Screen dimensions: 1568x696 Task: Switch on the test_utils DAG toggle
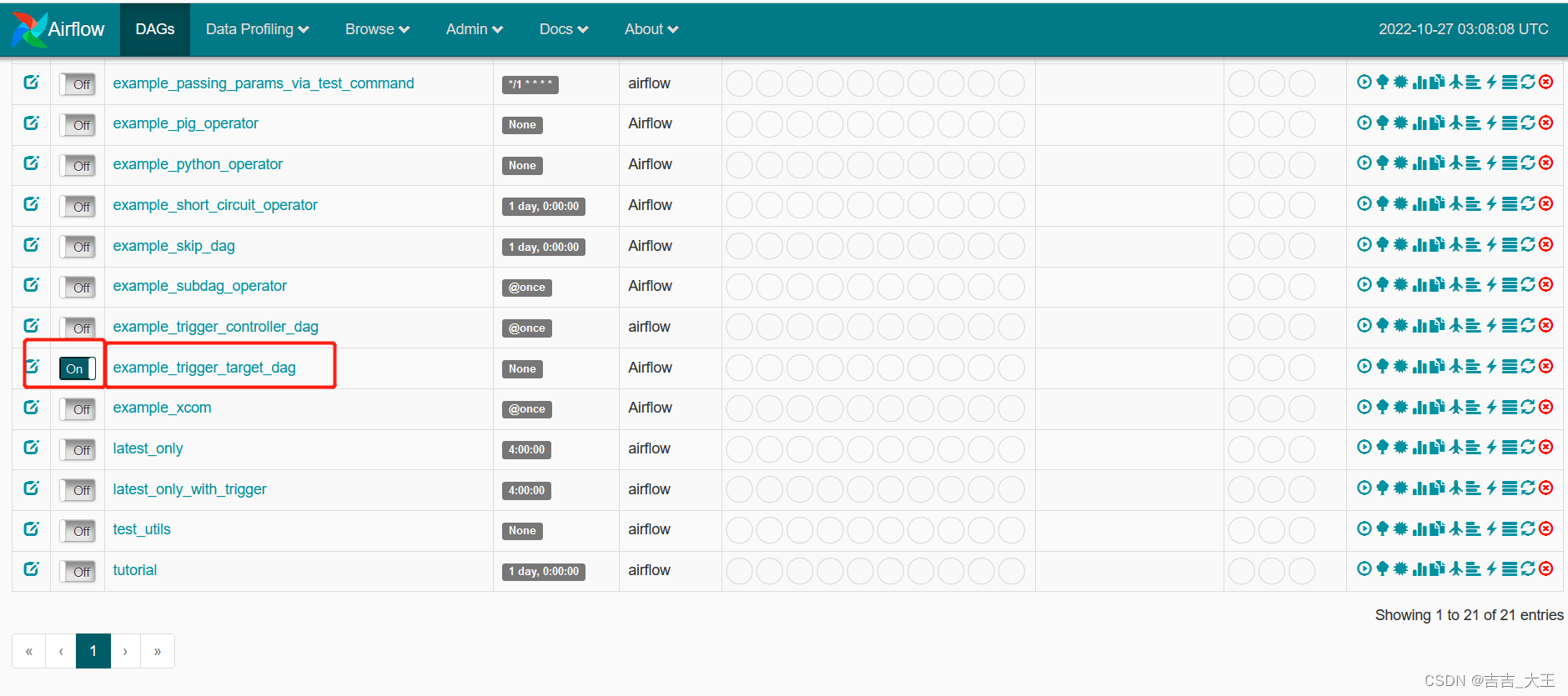click(78, 531)
